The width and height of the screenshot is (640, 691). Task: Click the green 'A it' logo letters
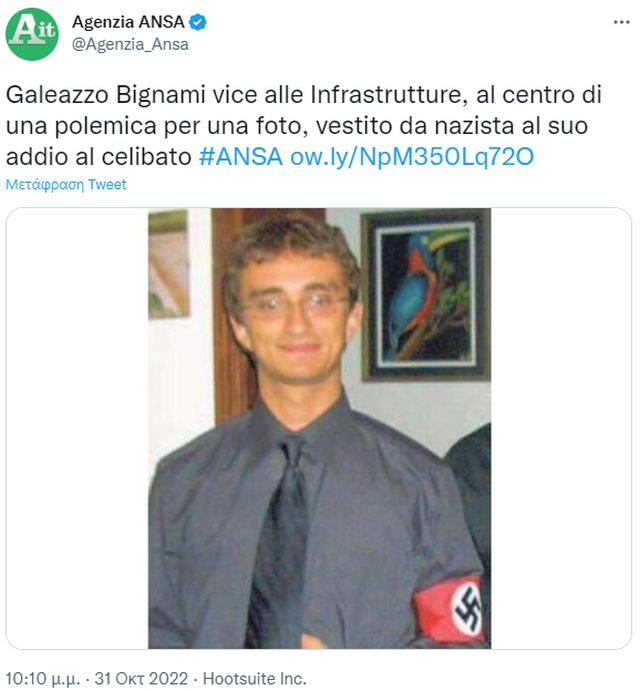pyautogui.click(x=33, y=32)
